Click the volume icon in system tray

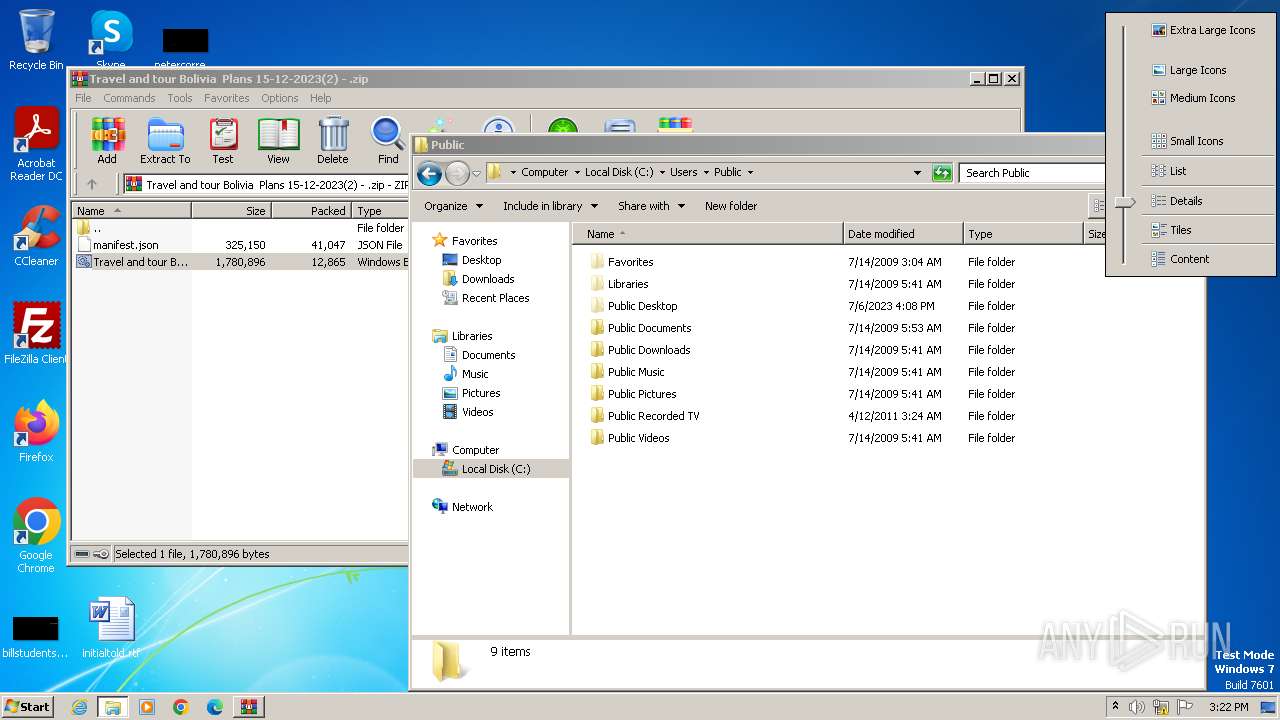click(x=1137, y=707)
